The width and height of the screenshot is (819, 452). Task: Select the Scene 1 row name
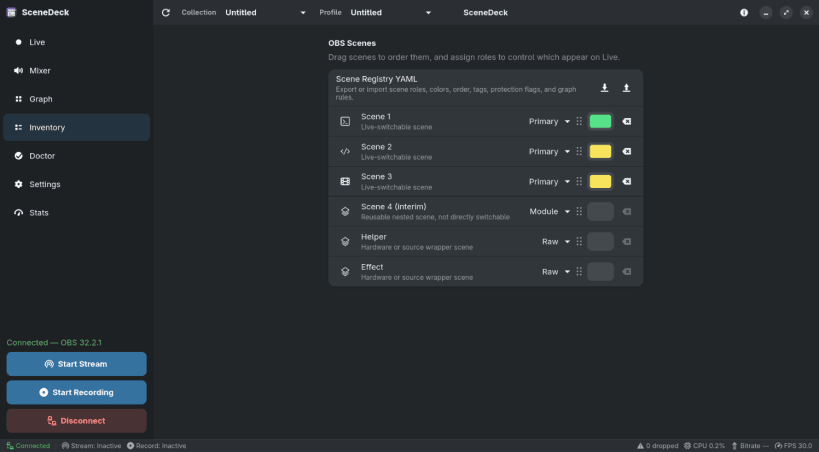coord(376,117)
